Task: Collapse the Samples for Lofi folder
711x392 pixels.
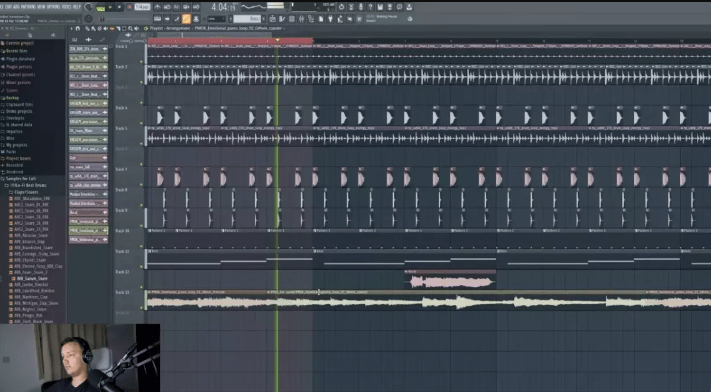Action: [x=19, y=179]
